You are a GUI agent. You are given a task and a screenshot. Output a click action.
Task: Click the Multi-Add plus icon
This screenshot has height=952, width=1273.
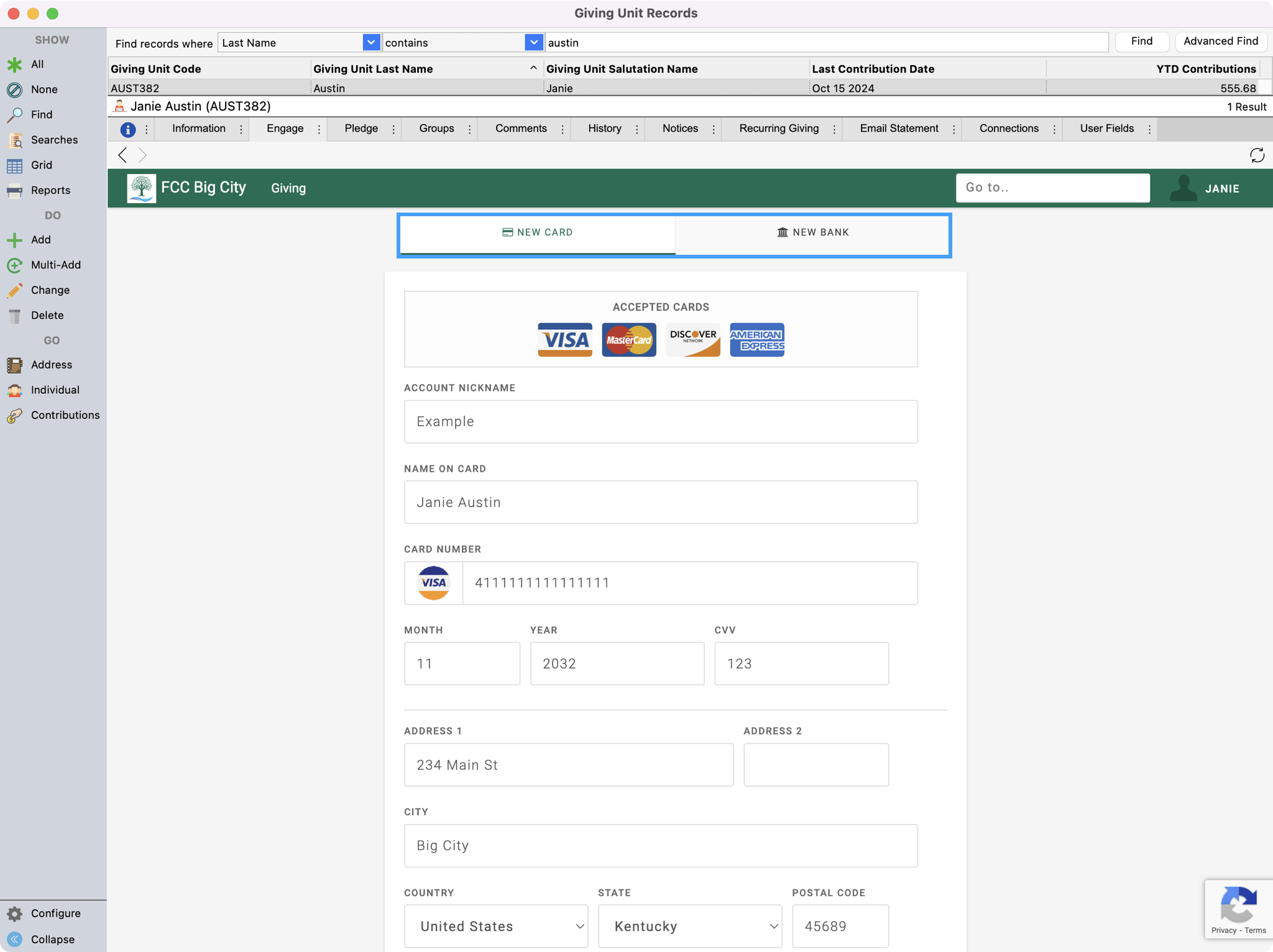[x=15, y=265]
